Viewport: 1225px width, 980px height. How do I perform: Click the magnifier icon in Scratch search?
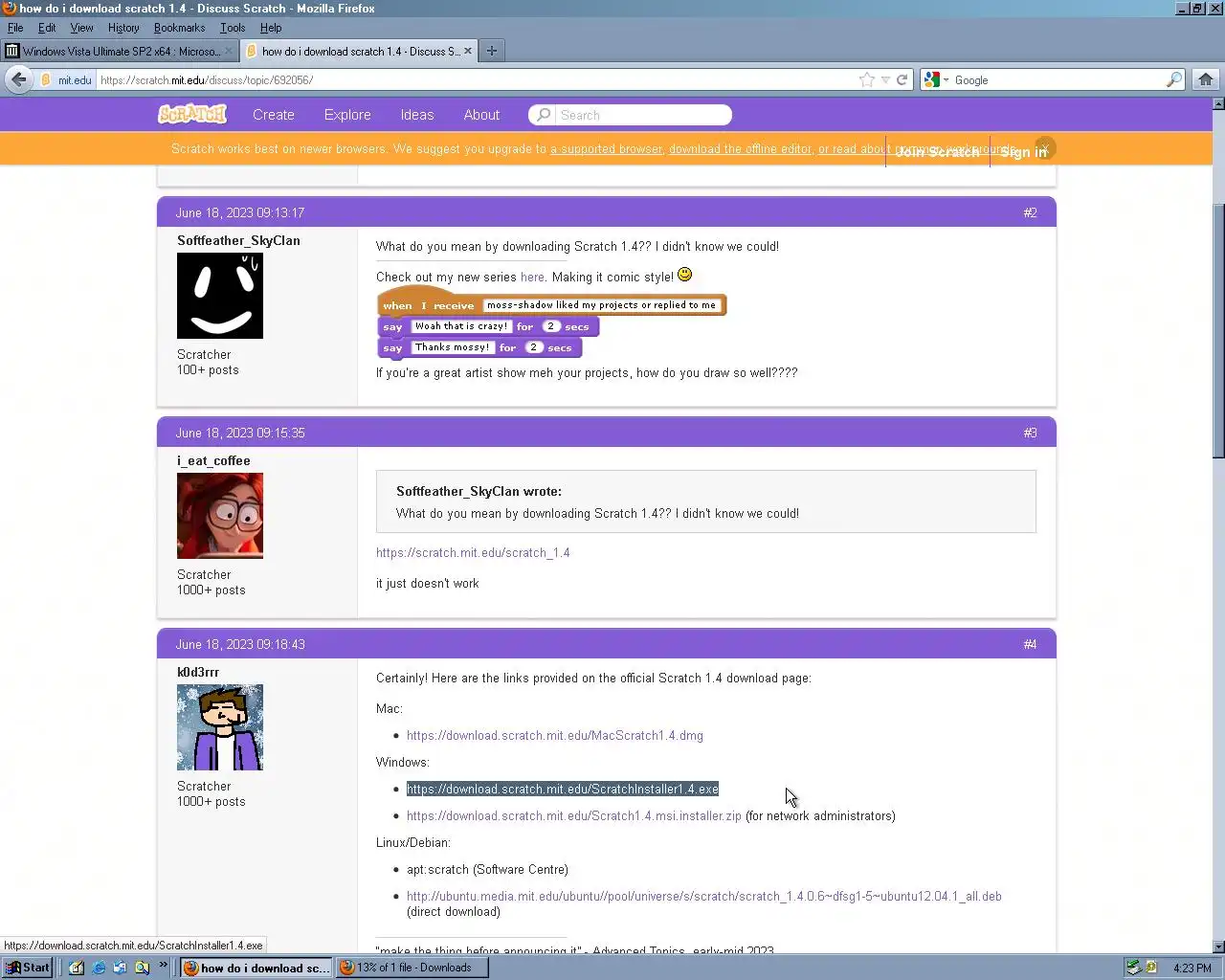click(543, 115)
